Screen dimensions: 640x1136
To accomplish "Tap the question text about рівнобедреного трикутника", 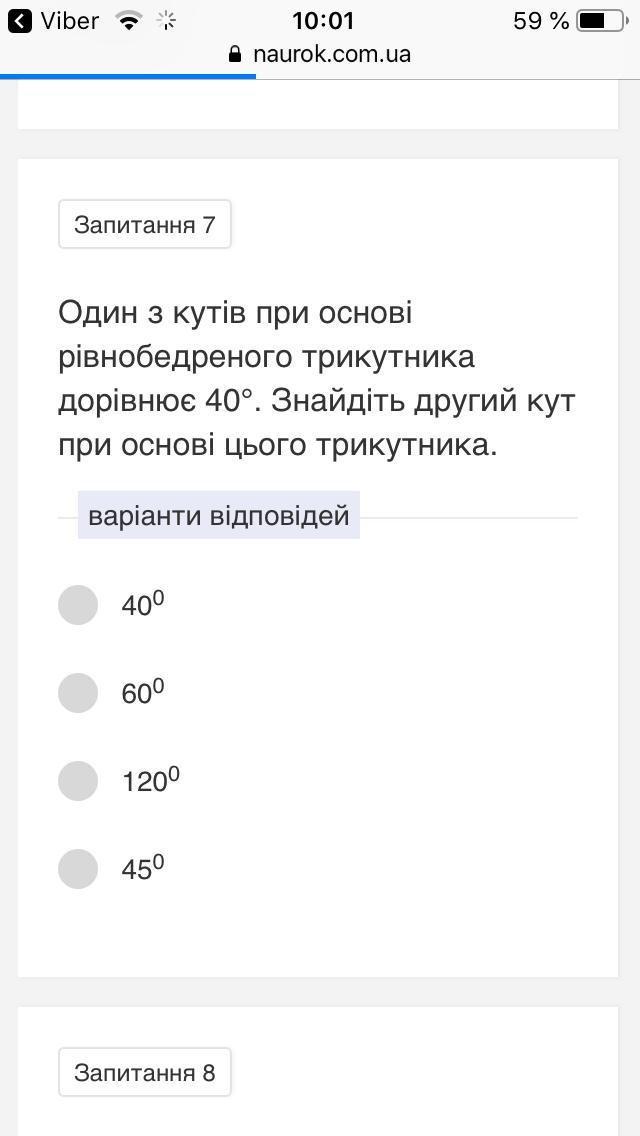I will point(317,379).
